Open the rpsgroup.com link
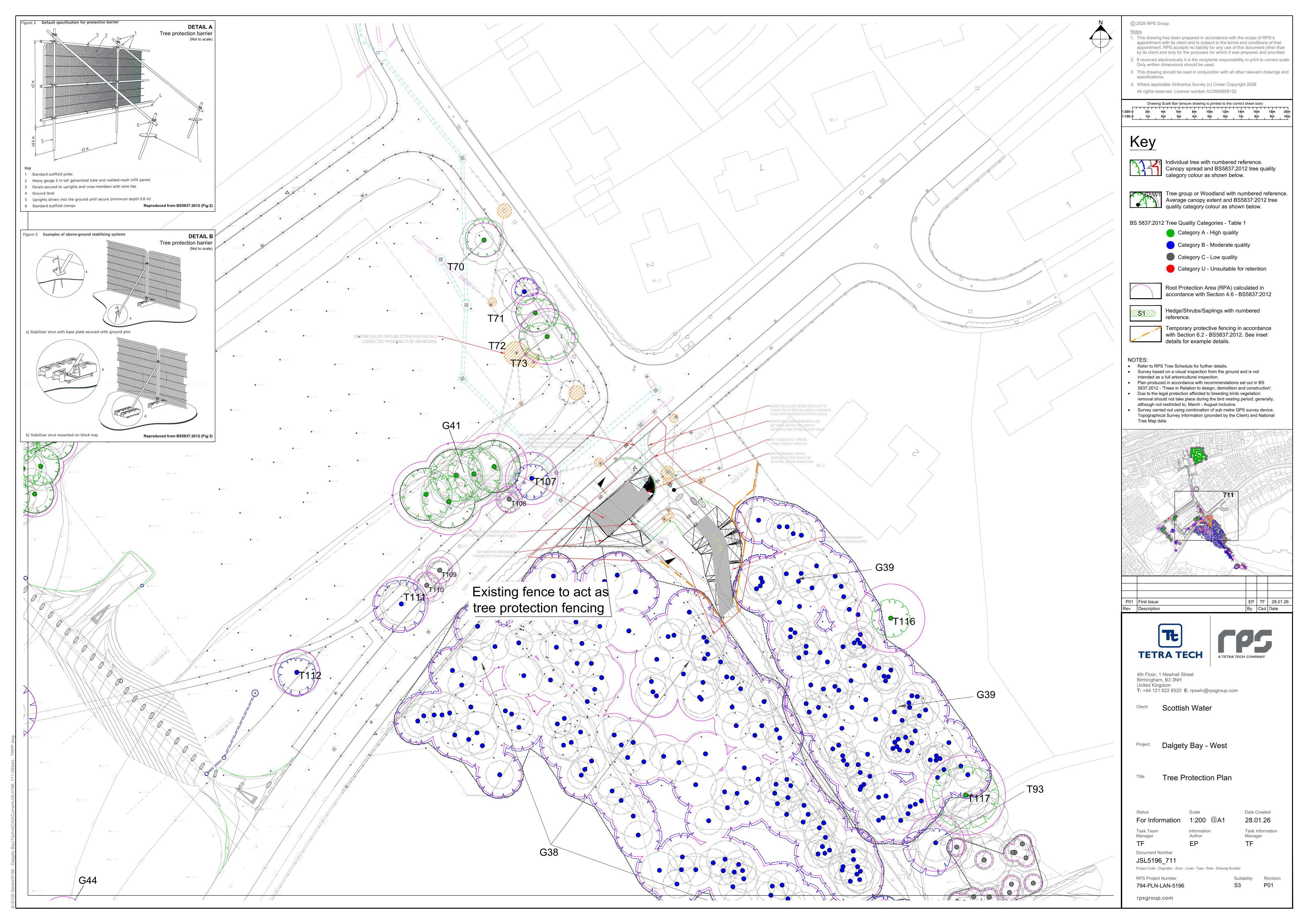 pyautogui.click(x=1154, y=898)
